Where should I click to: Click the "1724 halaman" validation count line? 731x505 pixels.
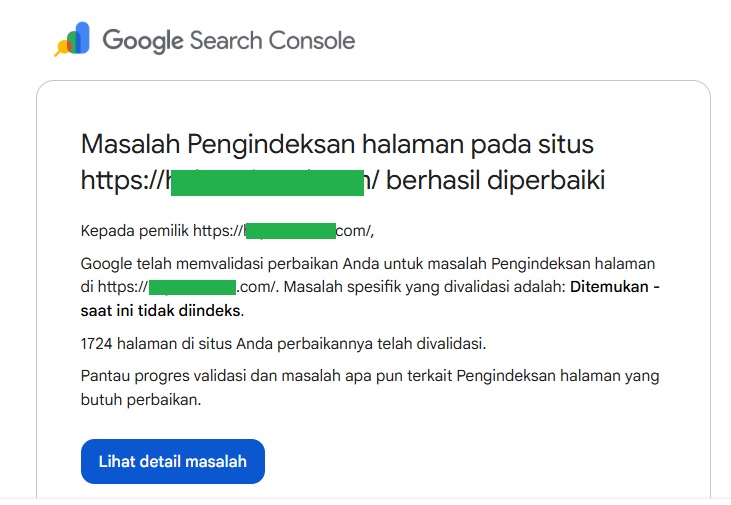click(x=283, y=343)
